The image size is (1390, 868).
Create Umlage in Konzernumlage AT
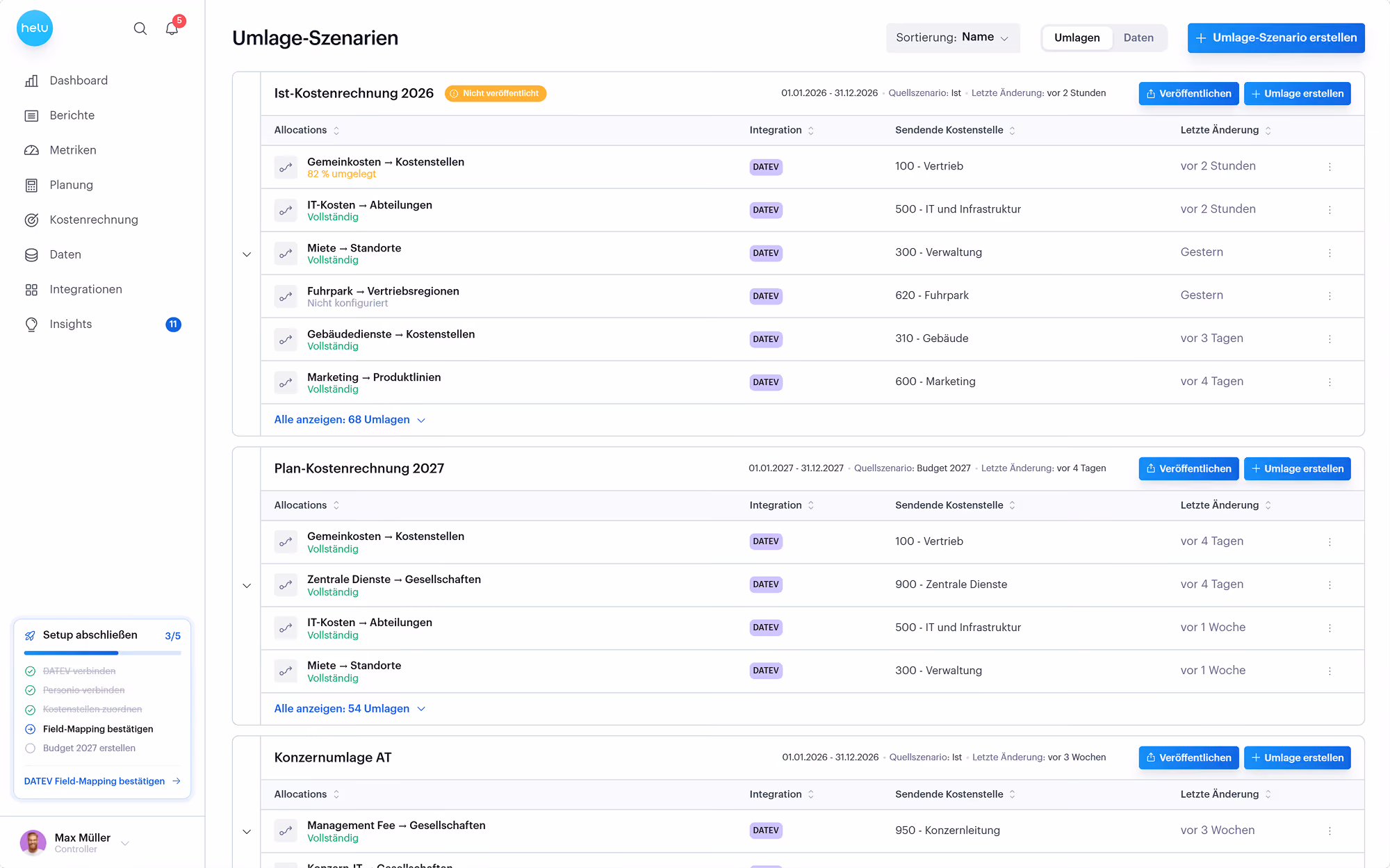(1297, 758)
